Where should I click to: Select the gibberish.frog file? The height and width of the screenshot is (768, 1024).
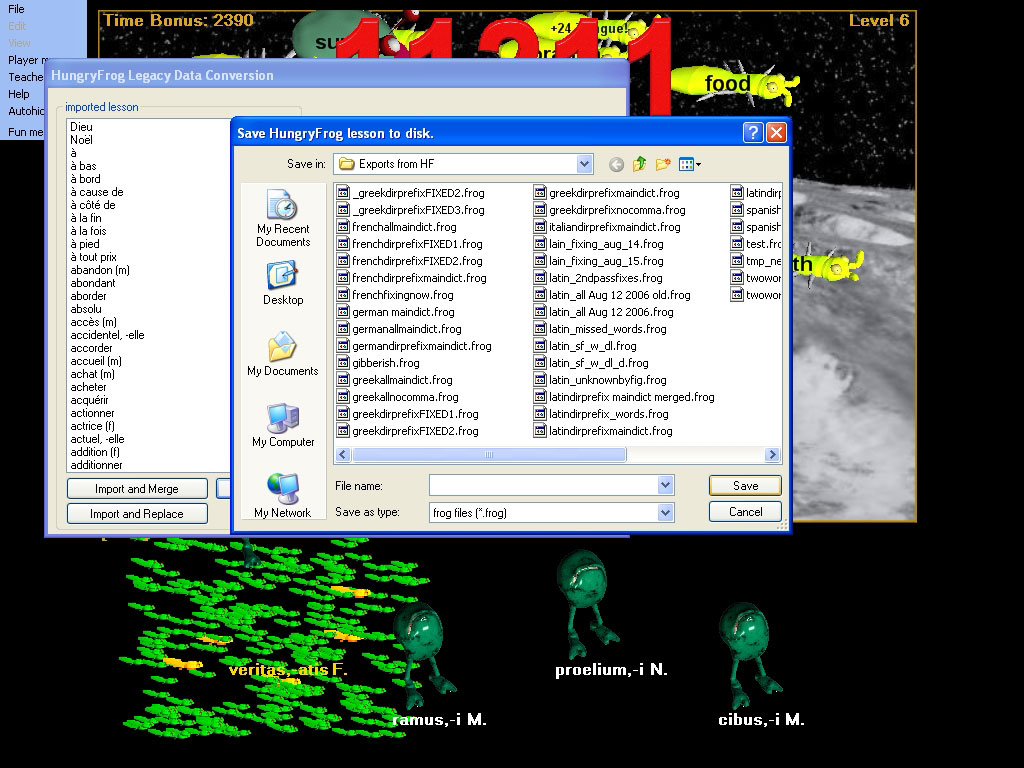385,363
